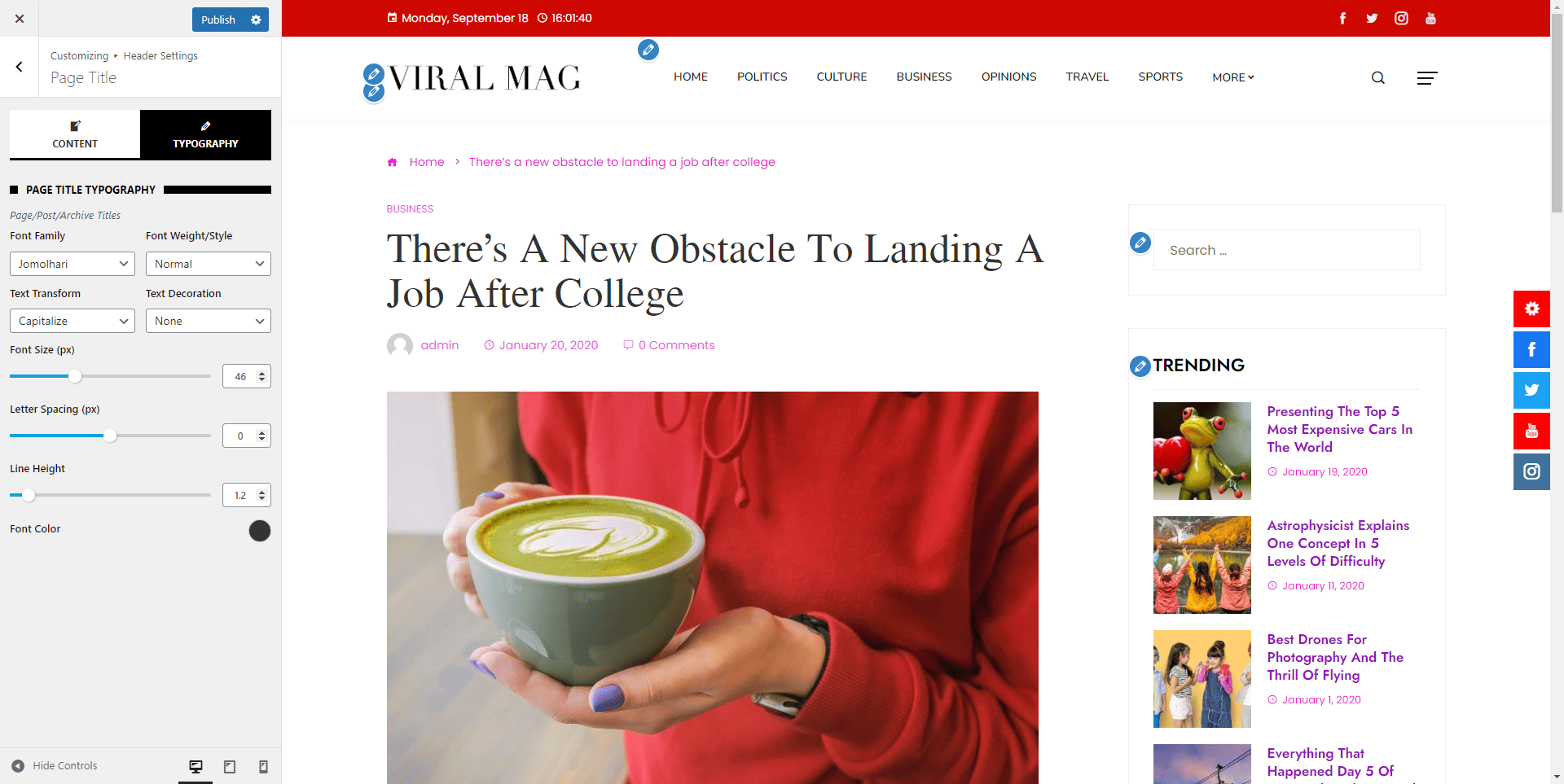Click the back arrow in customizer panel

(x=20, y=67)
